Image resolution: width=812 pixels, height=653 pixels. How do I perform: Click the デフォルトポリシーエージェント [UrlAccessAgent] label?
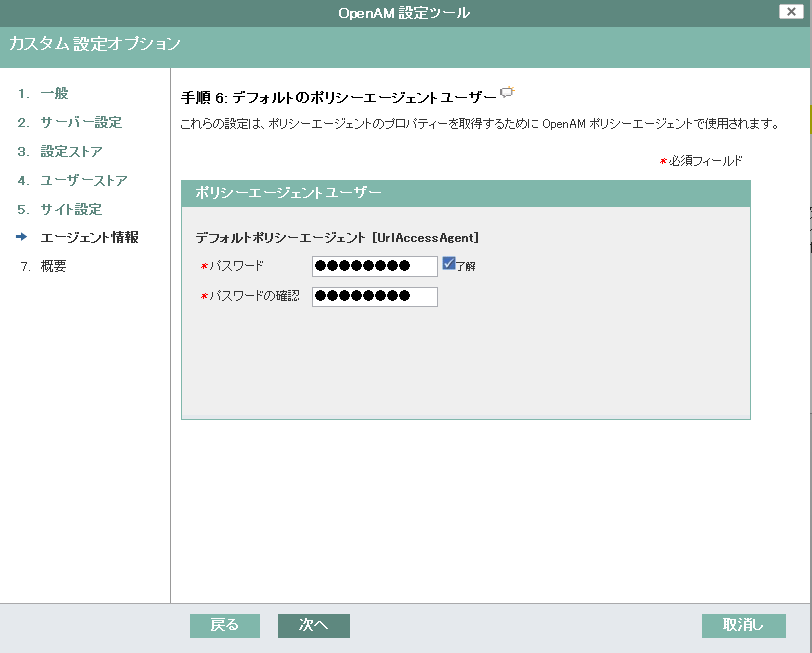pyautogui.click(x=337, y=238)
